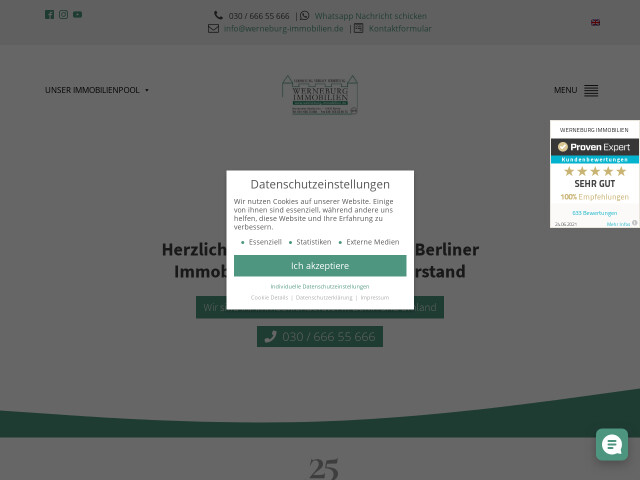Click the Werneburg Immobilien logo
The width and height of the screenshot is (640, 480).
pyautogui.click(x=319, y=95)
